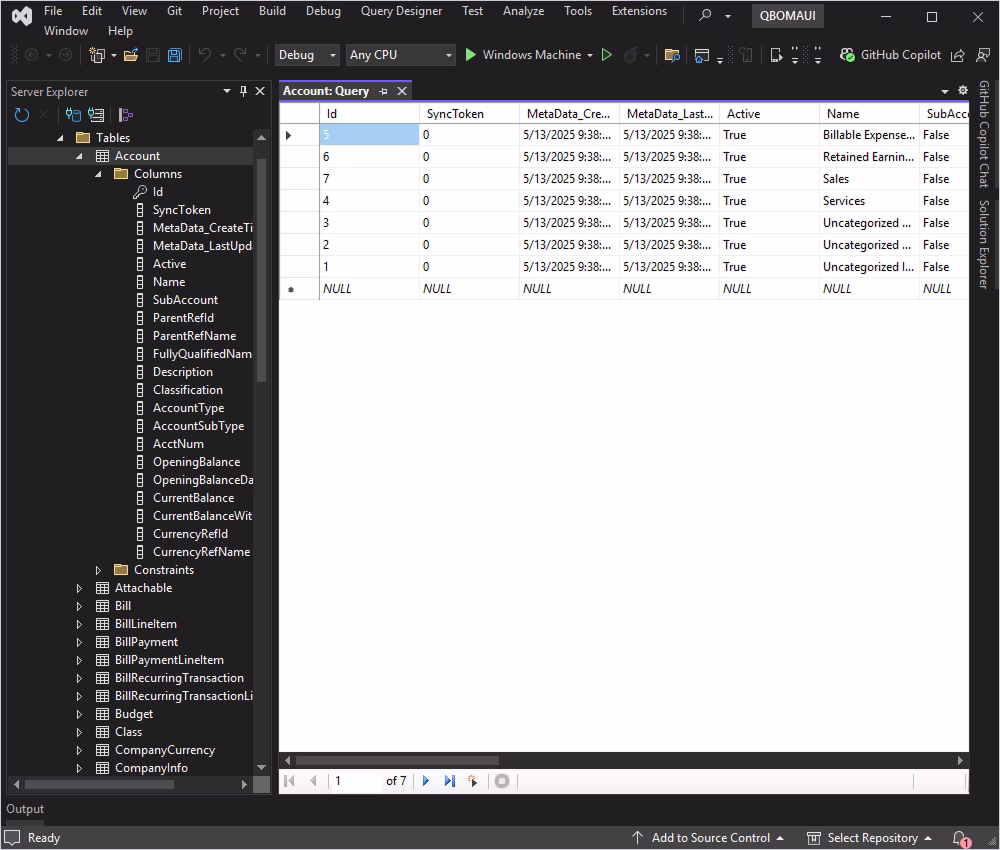Click New Record icon in record navigator
This screenshot has height=850, width=1000.
(473, 780)
